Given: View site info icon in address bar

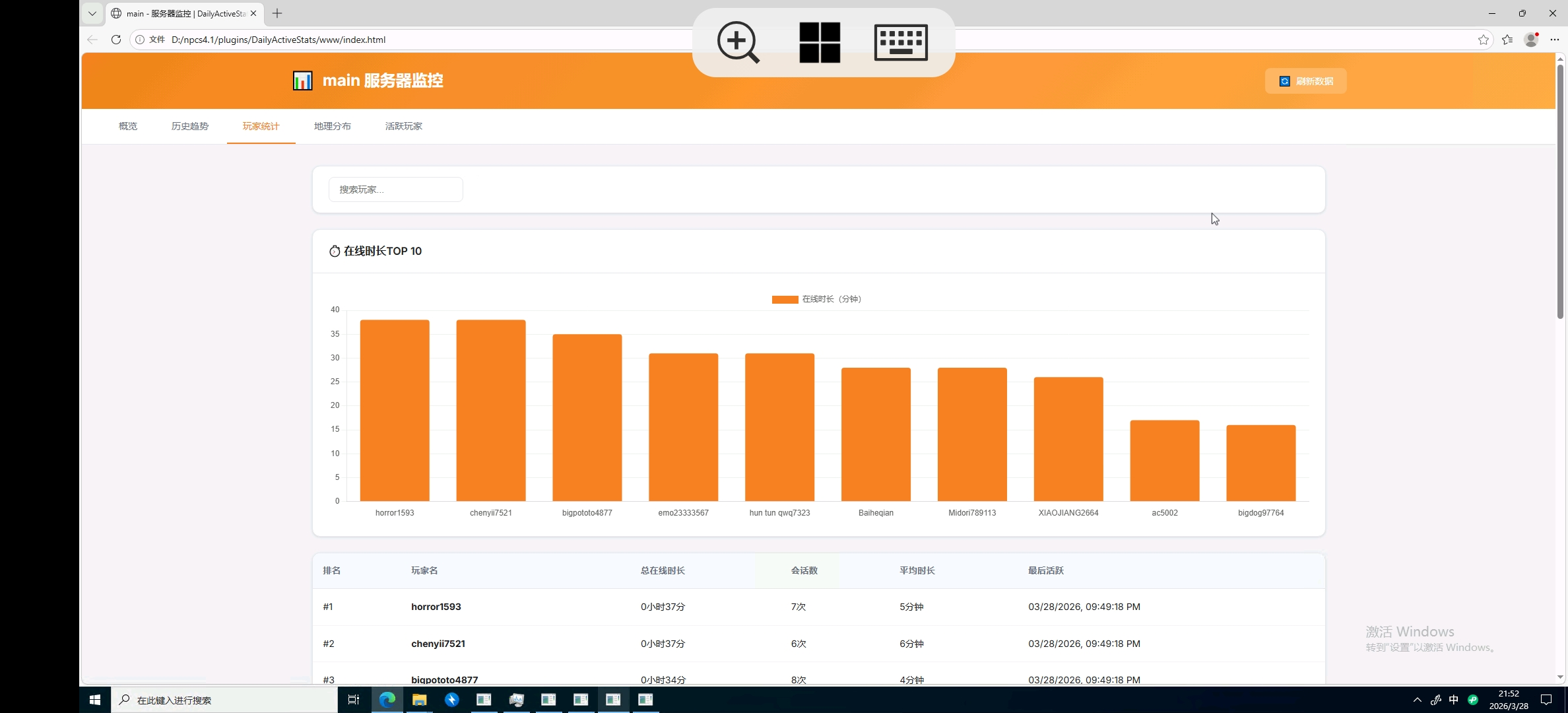Looking at the screenshot, I should click(140, 40).
